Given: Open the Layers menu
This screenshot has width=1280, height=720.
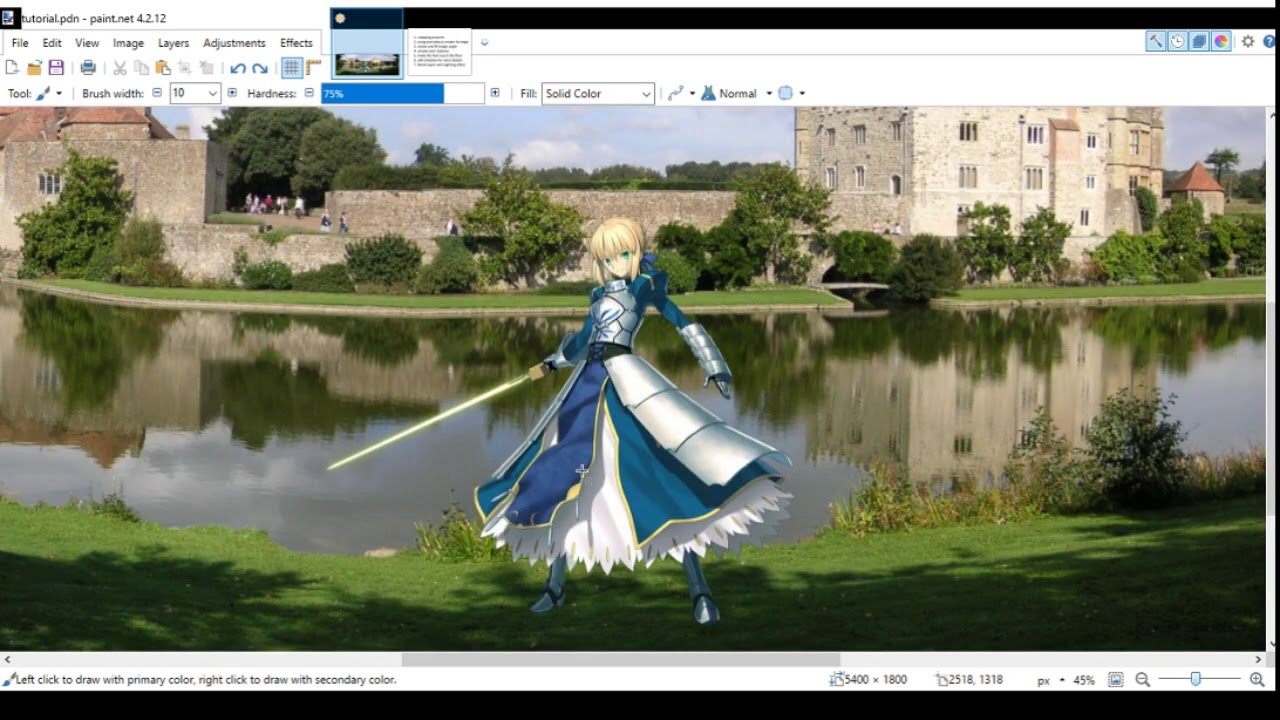Looking at the screenshot, I should 173,43.
